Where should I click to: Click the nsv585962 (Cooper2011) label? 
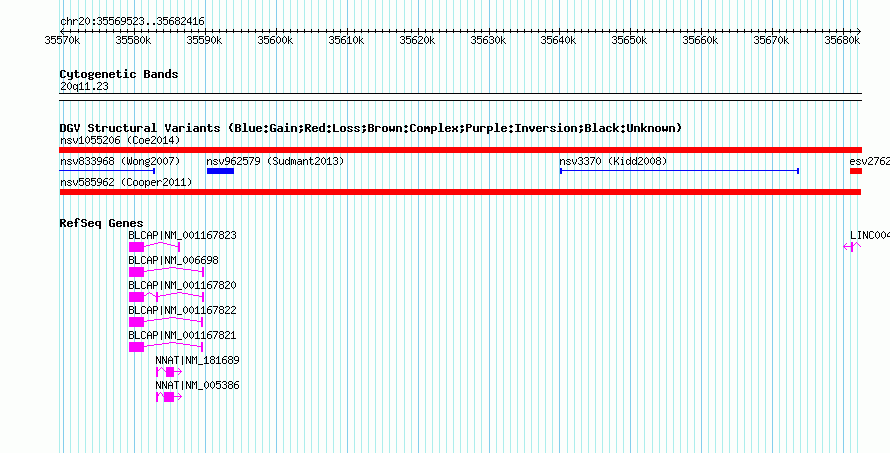coord(125,182)
